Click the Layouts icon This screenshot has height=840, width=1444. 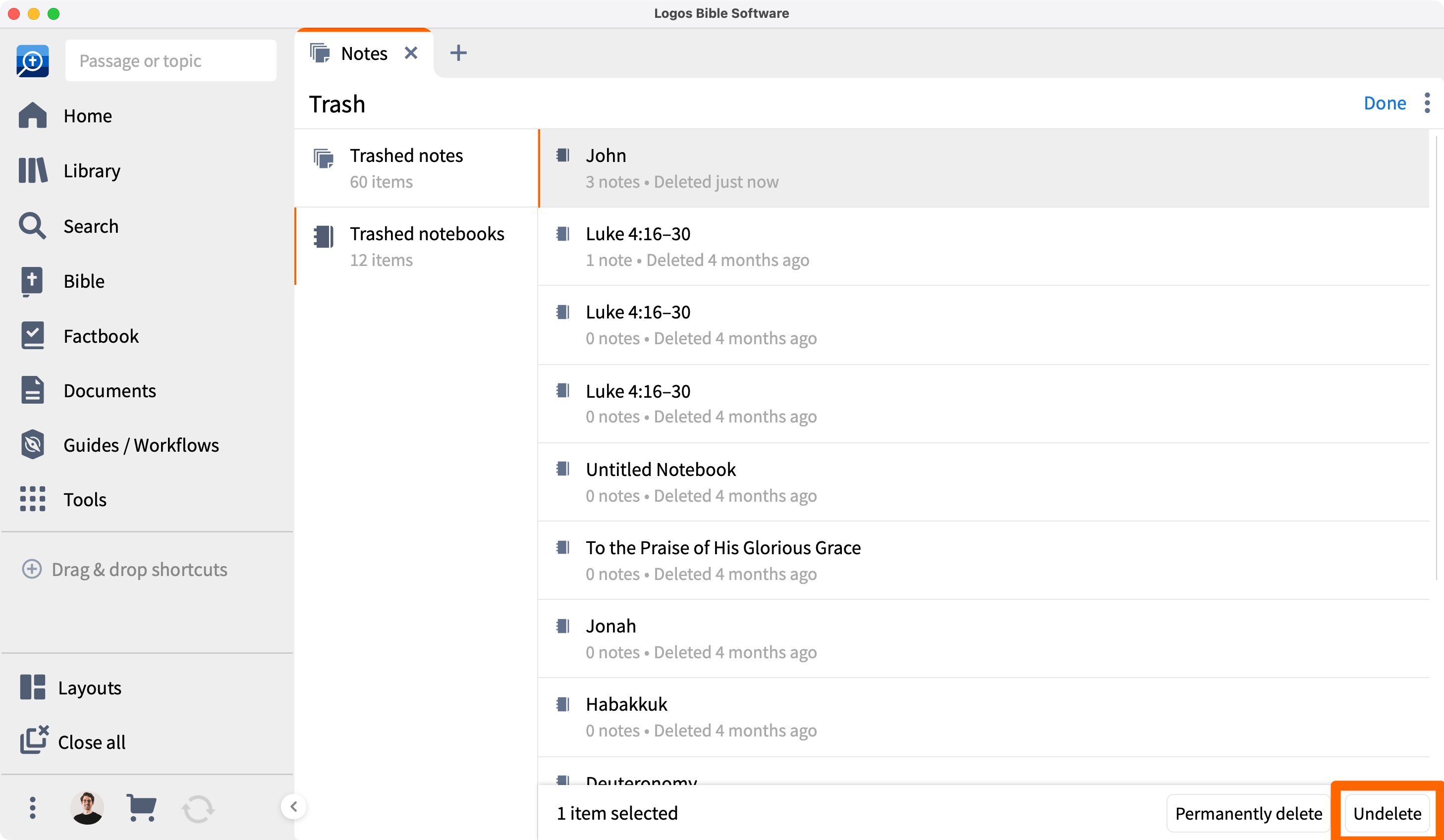(33, 687)
